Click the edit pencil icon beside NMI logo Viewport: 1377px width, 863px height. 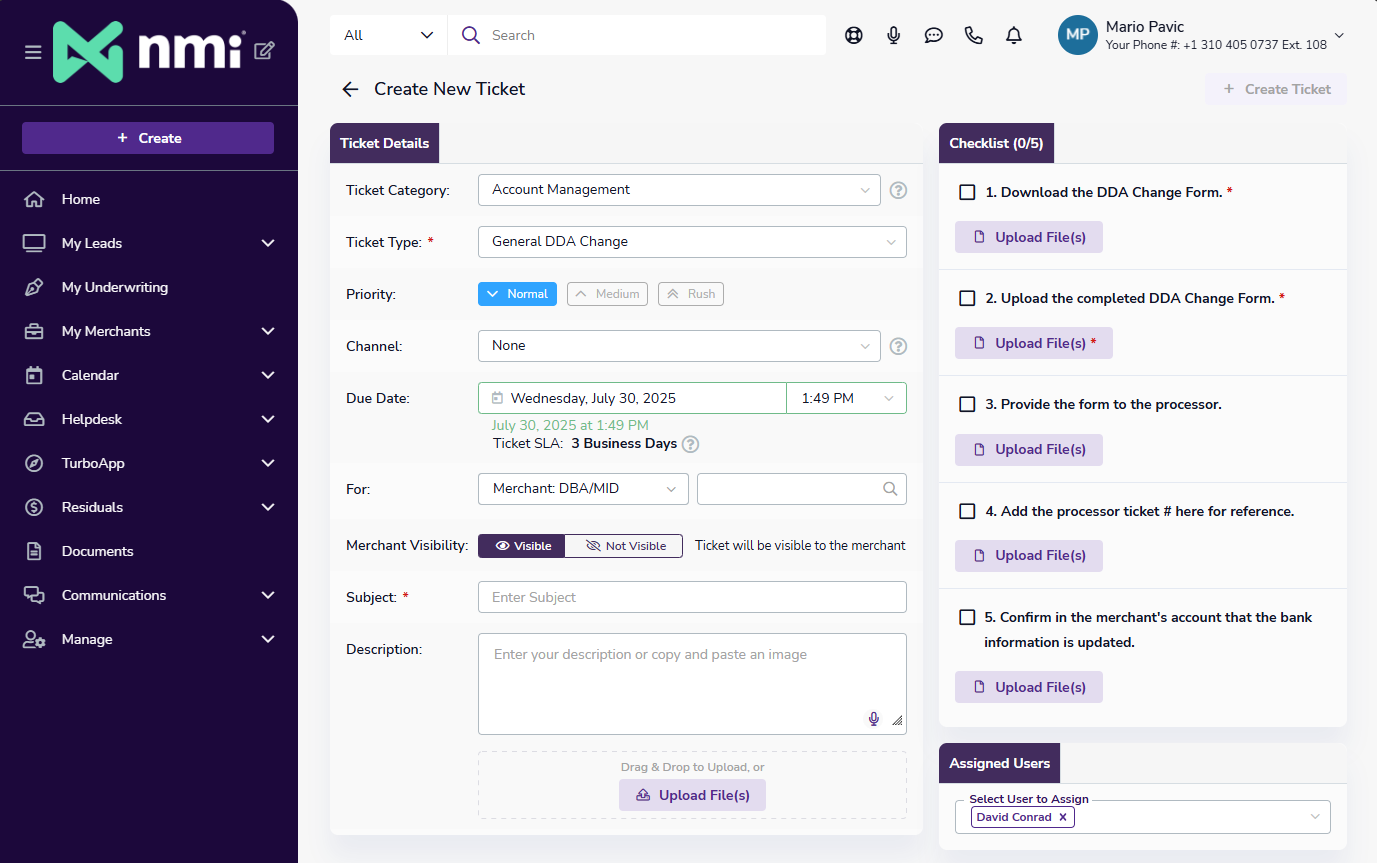pos(264,51)
